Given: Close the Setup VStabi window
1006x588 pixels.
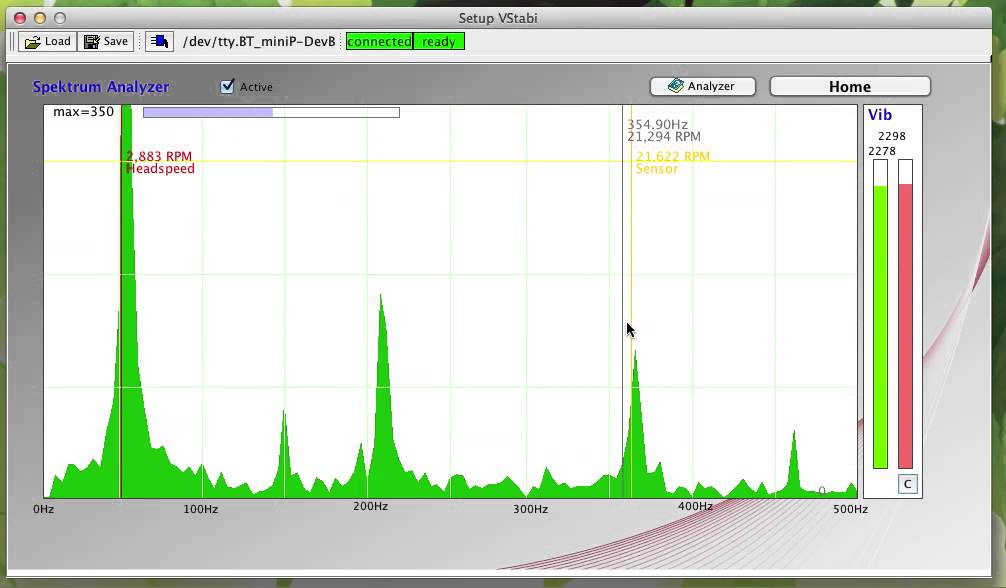Looking at the screenshot, I should pyautogui.click(x=20, y=18).
